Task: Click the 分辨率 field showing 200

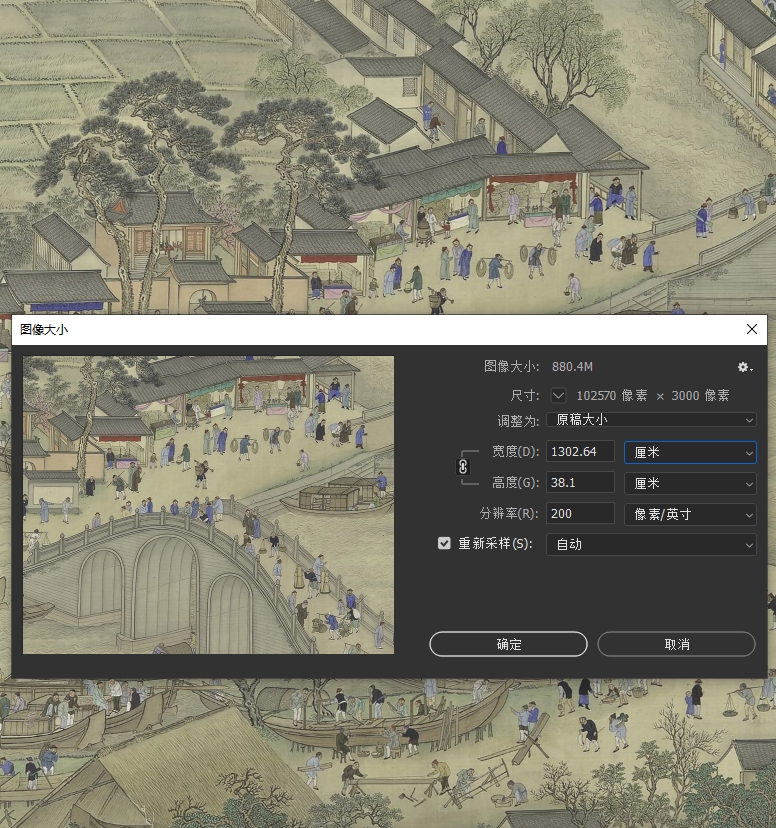Action: (580, 513)
